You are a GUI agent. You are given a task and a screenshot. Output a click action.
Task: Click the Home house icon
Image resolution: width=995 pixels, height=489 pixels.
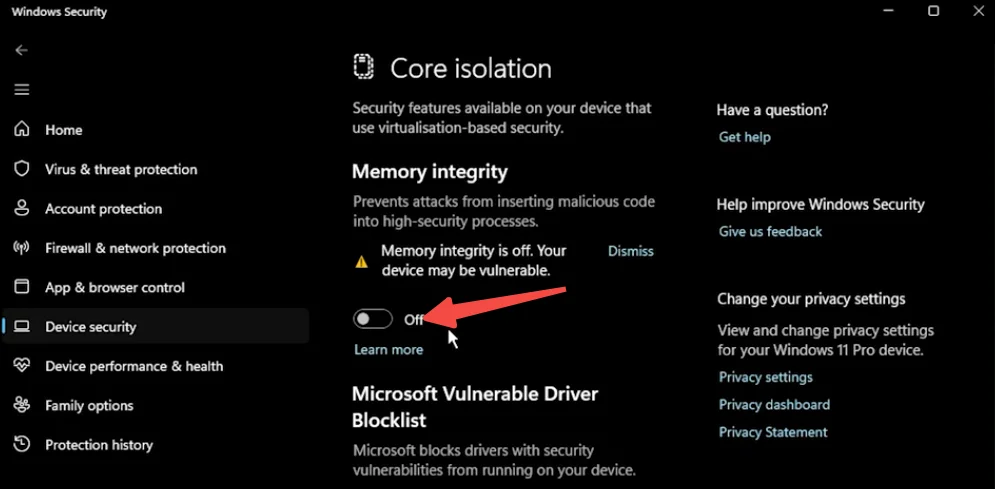pos(22,130)
